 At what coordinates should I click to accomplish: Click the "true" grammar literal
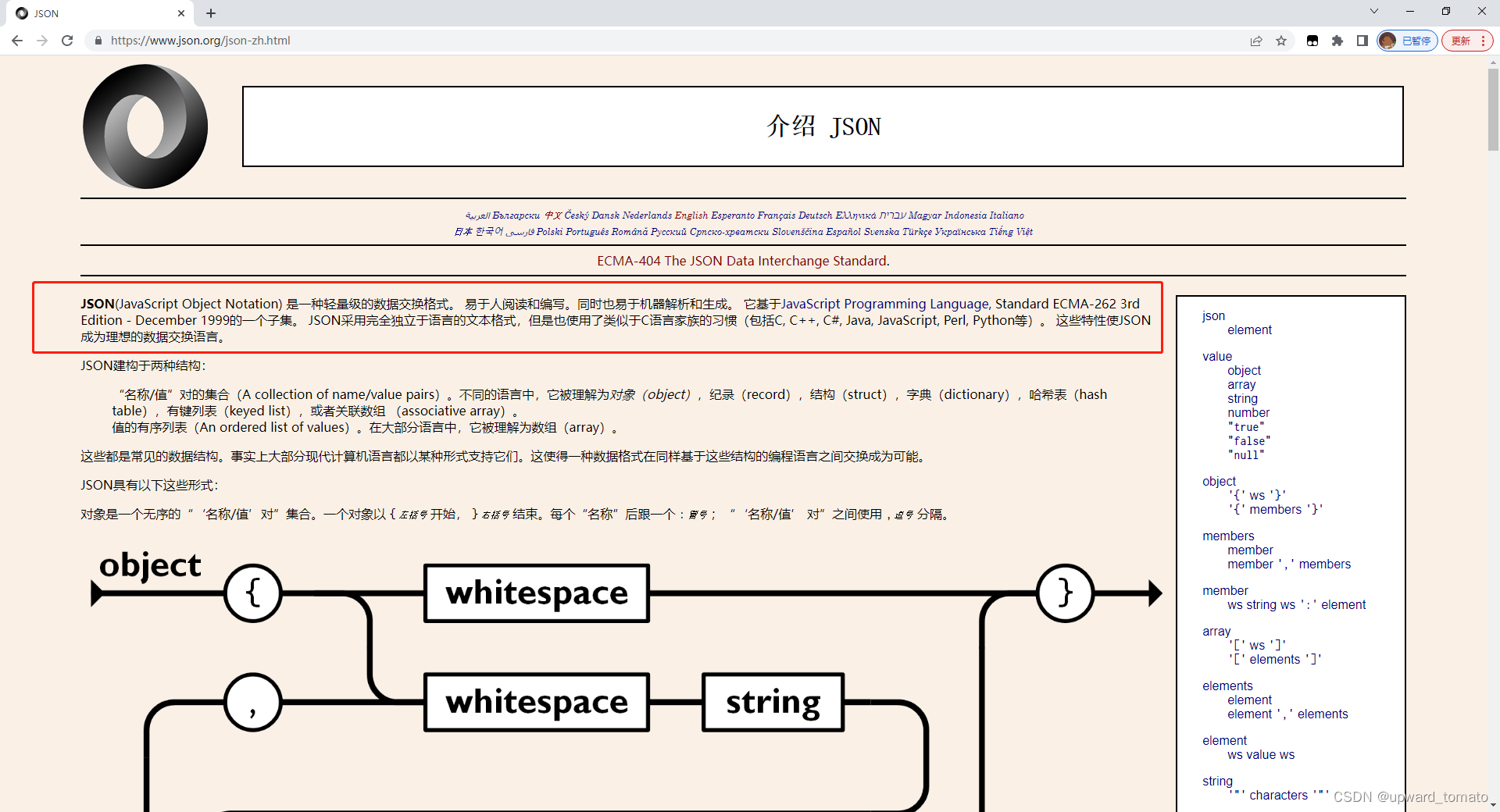click(1246, 427)
